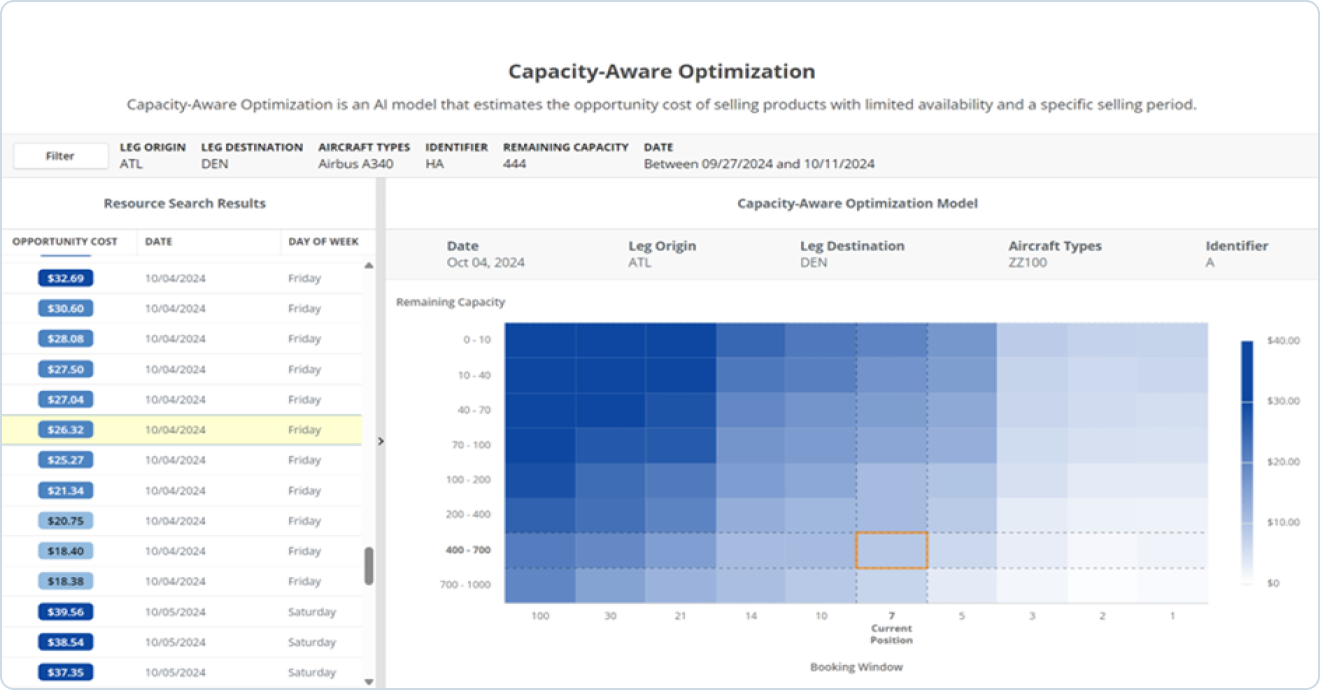Select the $39.56 Saturday cost badge
Screen dimensions: 1320x690
pos(66,612)
